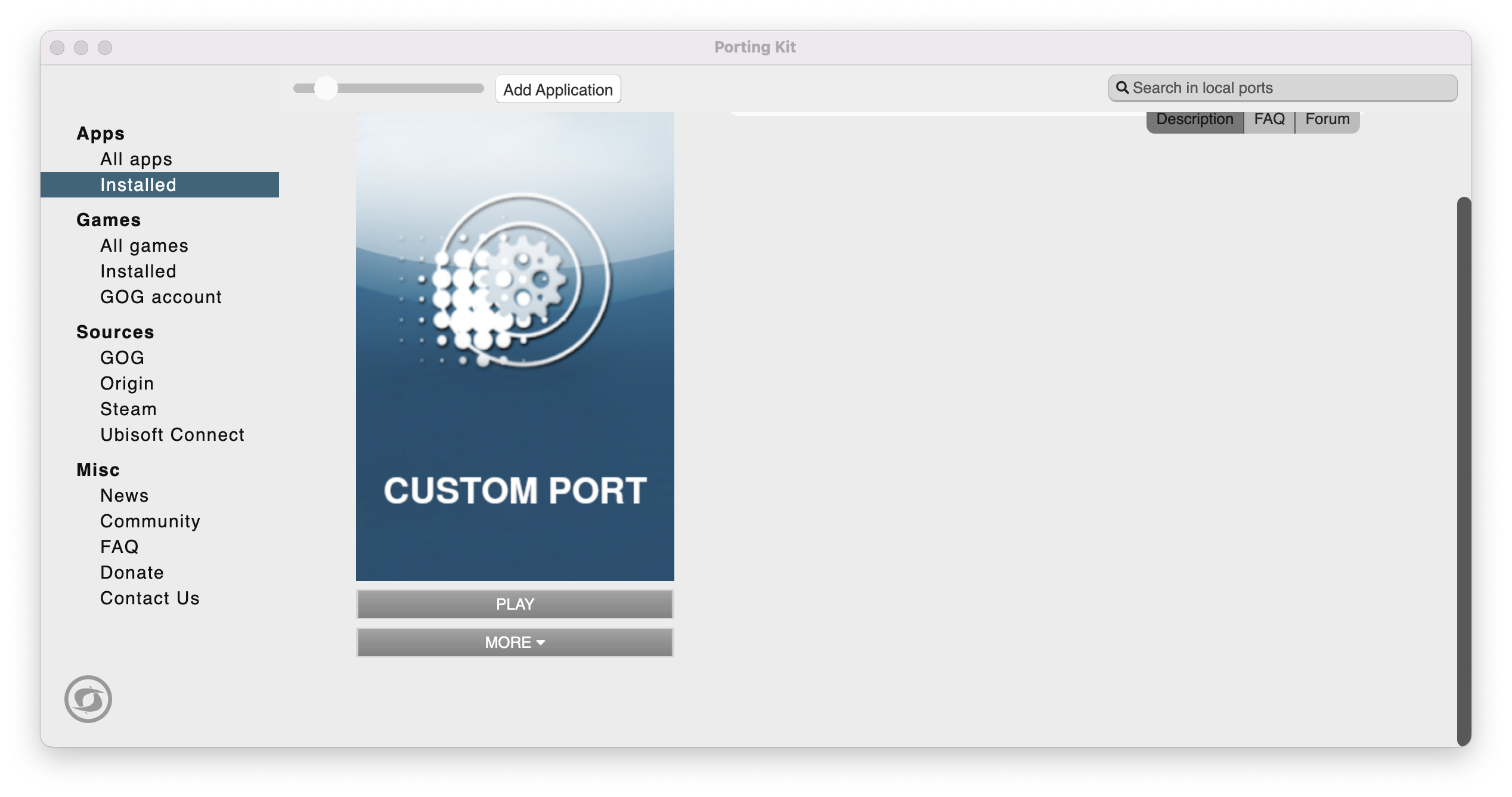Open the Origin source
Viewport: 1512px width, 797px height.
127,384
